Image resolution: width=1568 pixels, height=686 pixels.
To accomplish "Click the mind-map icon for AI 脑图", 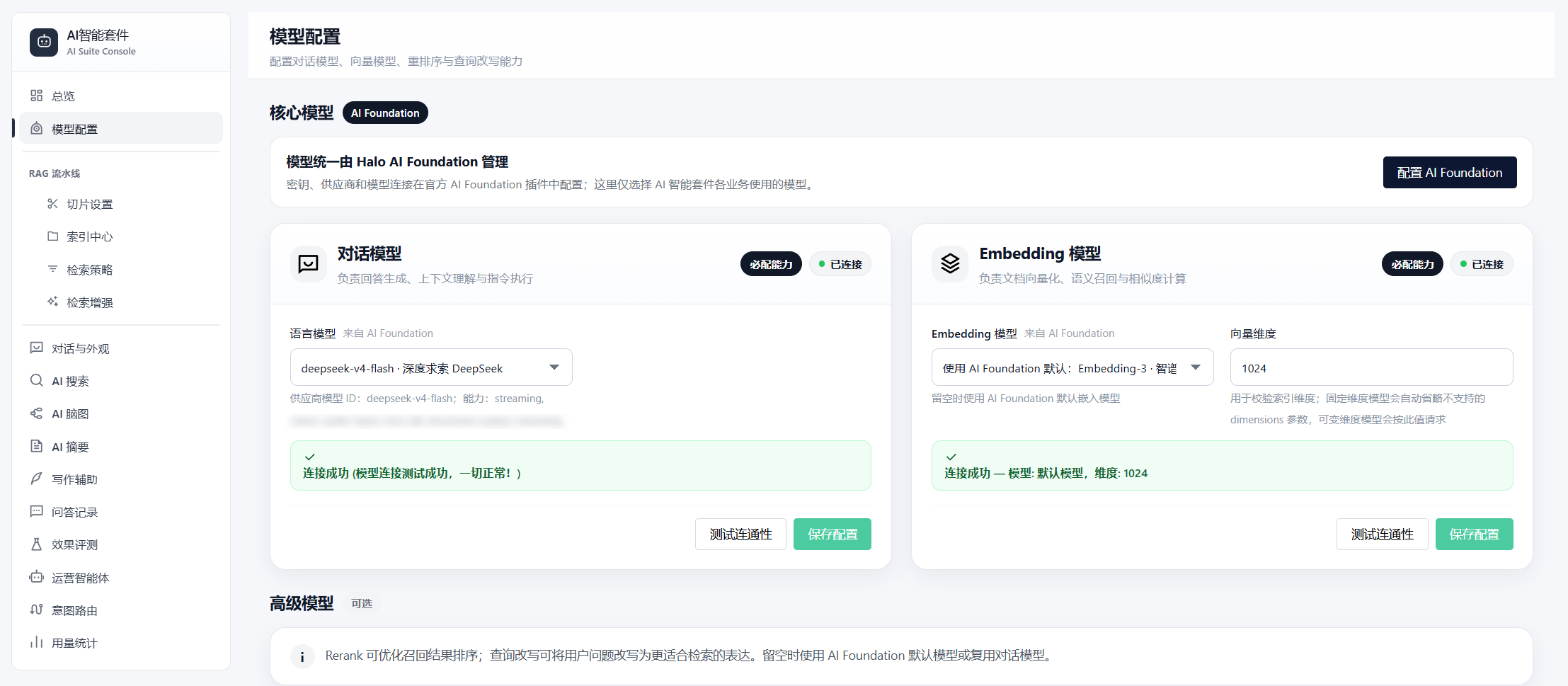I will pyautogui.click(x=36, y=413).
